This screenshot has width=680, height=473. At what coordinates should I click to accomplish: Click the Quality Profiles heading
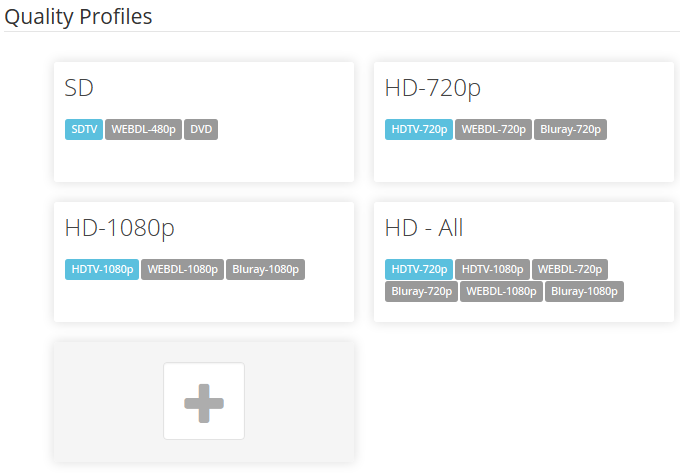point(78,17)
